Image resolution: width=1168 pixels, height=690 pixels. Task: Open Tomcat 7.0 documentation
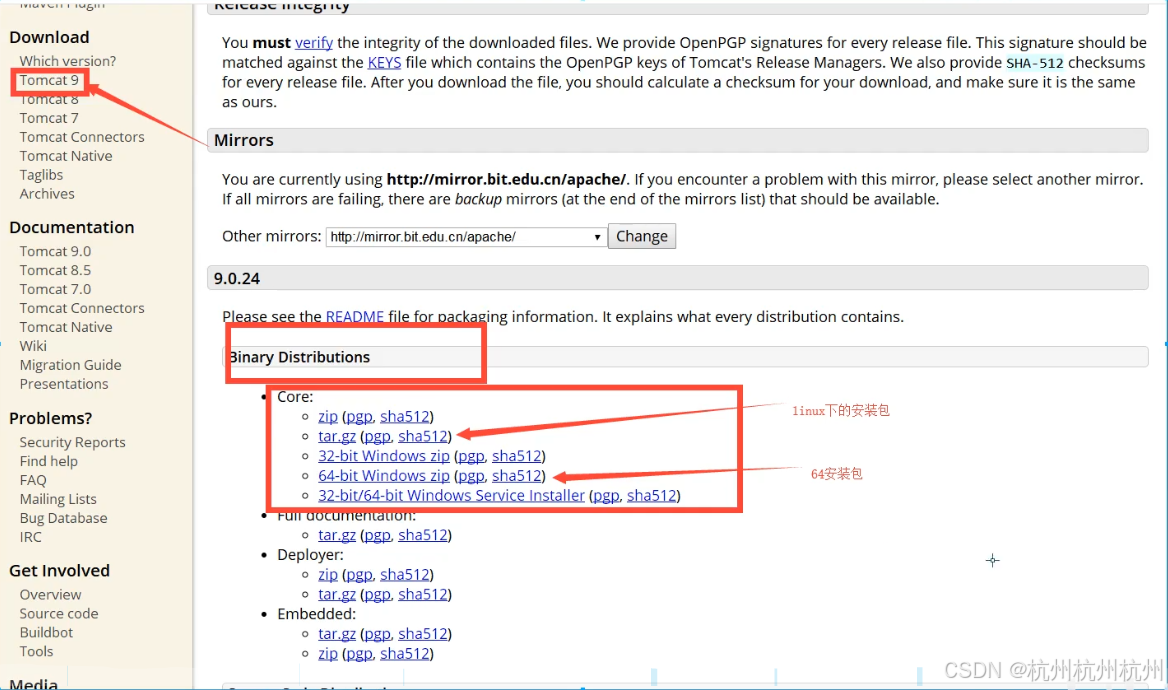(x=55, y=289)
